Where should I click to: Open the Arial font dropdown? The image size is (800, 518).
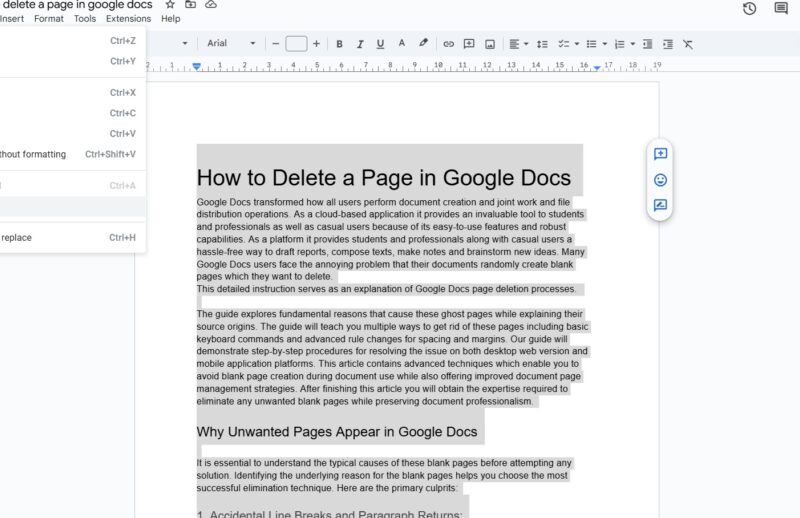coord(231,43)
